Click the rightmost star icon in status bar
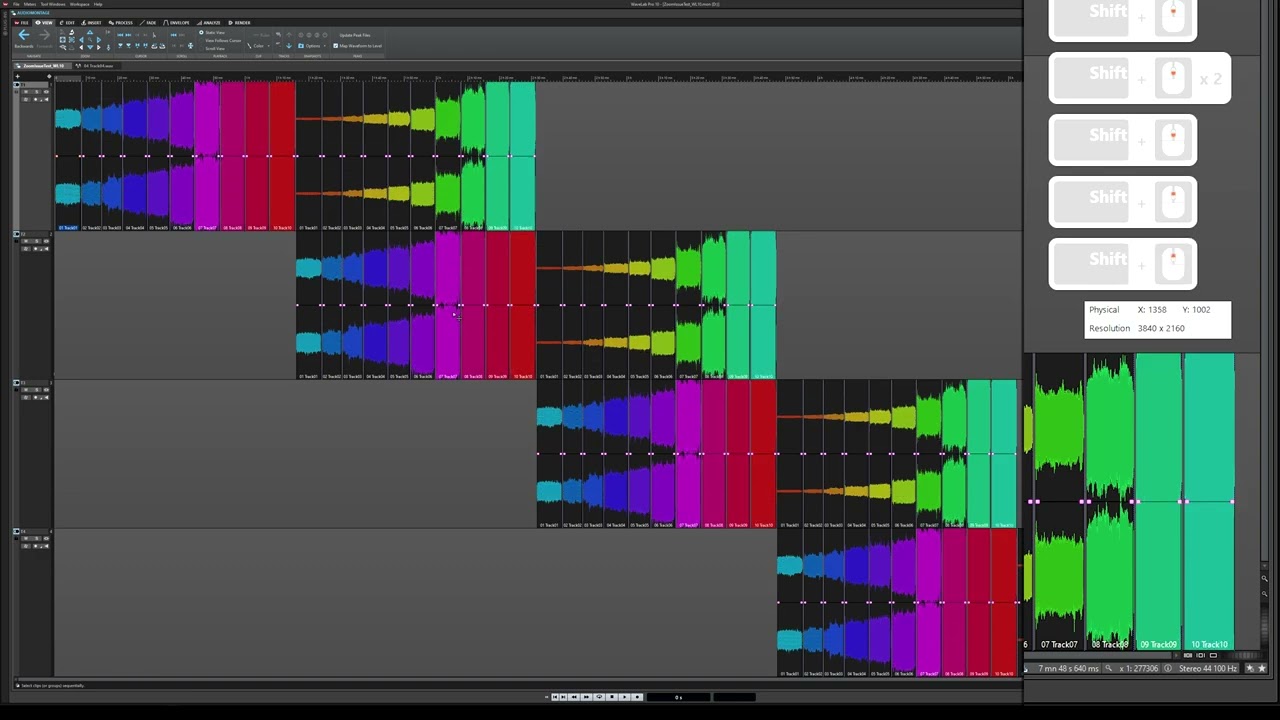 coord(1262,668)
